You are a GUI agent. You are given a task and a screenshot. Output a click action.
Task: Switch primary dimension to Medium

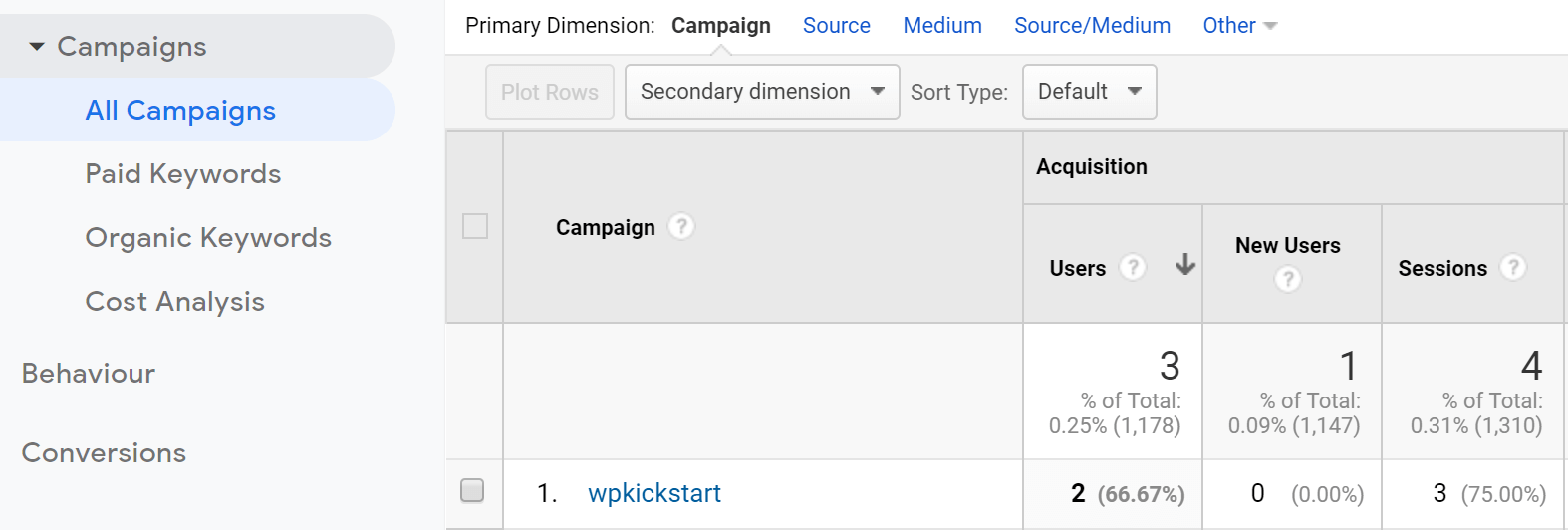pos(942,26)
